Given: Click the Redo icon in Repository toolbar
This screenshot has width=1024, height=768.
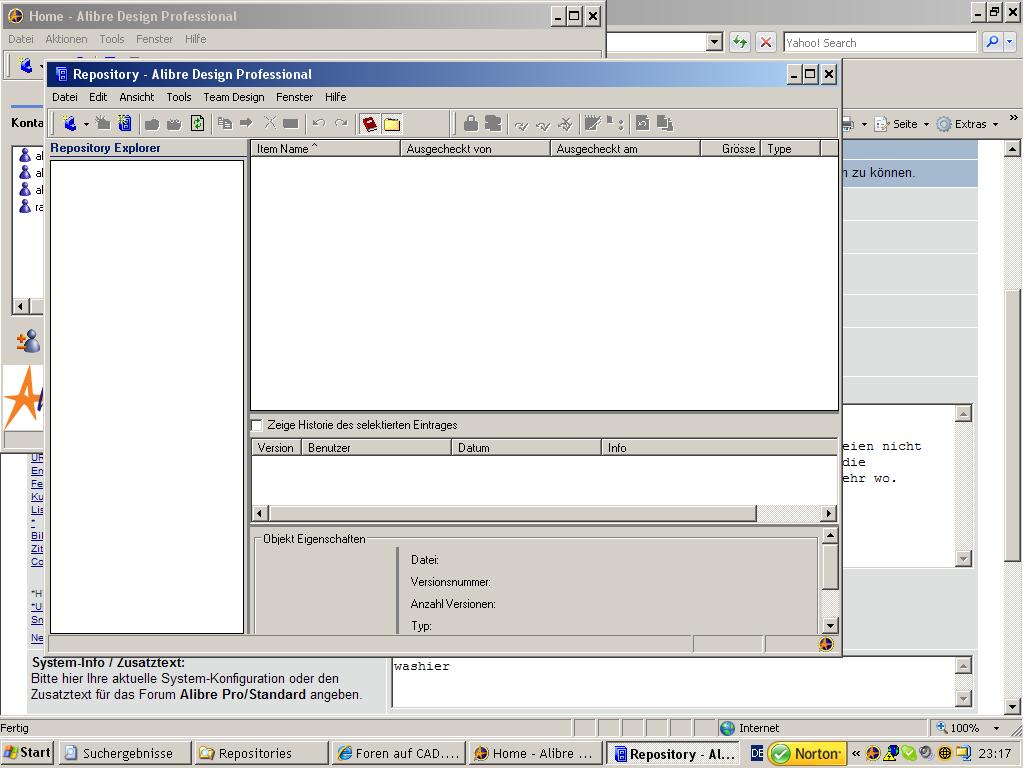Looking at the screenshot, I should (x=341, y=123).
